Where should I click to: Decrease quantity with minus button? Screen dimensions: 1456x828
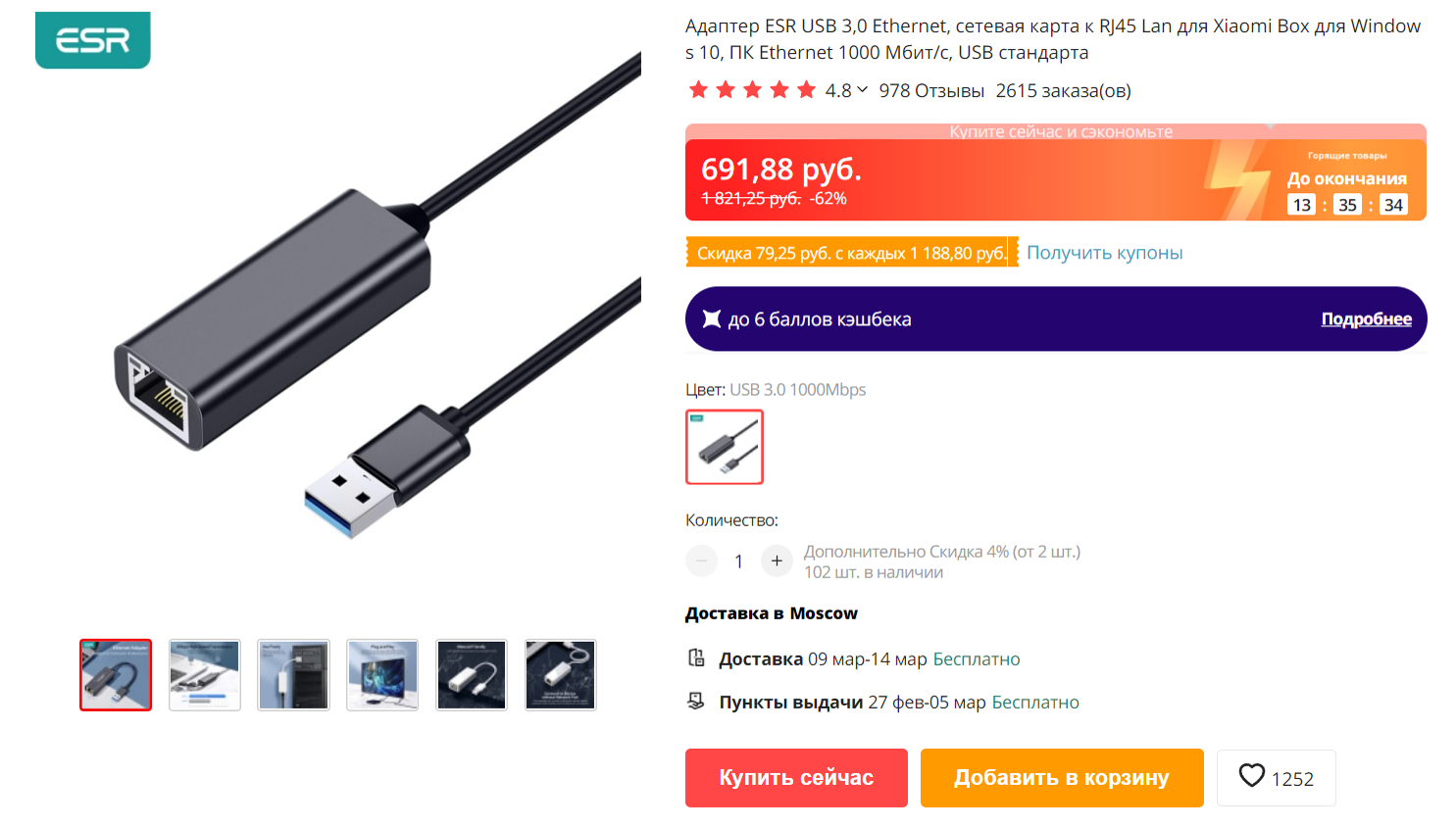click(x=701, y=560)
